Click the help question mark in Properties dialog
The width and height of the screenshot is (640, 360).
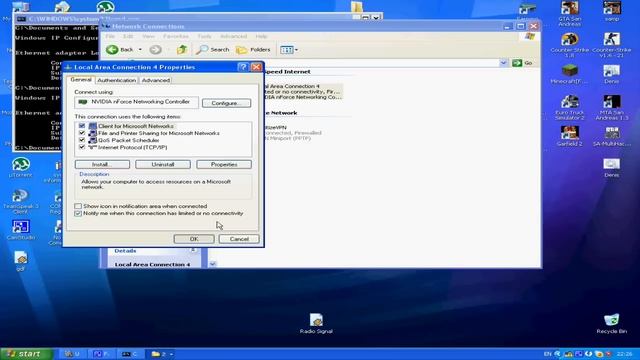tap(243, 67)
